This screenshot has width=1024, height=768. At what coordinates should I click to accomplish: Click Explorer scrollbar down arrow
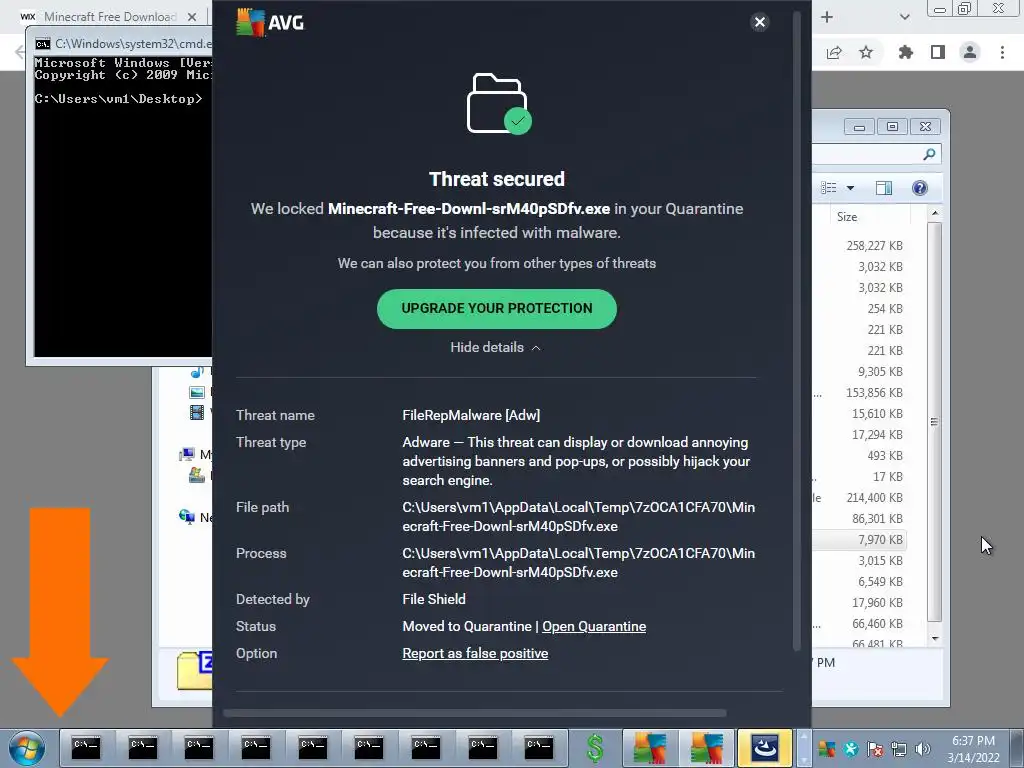[935, 638]
